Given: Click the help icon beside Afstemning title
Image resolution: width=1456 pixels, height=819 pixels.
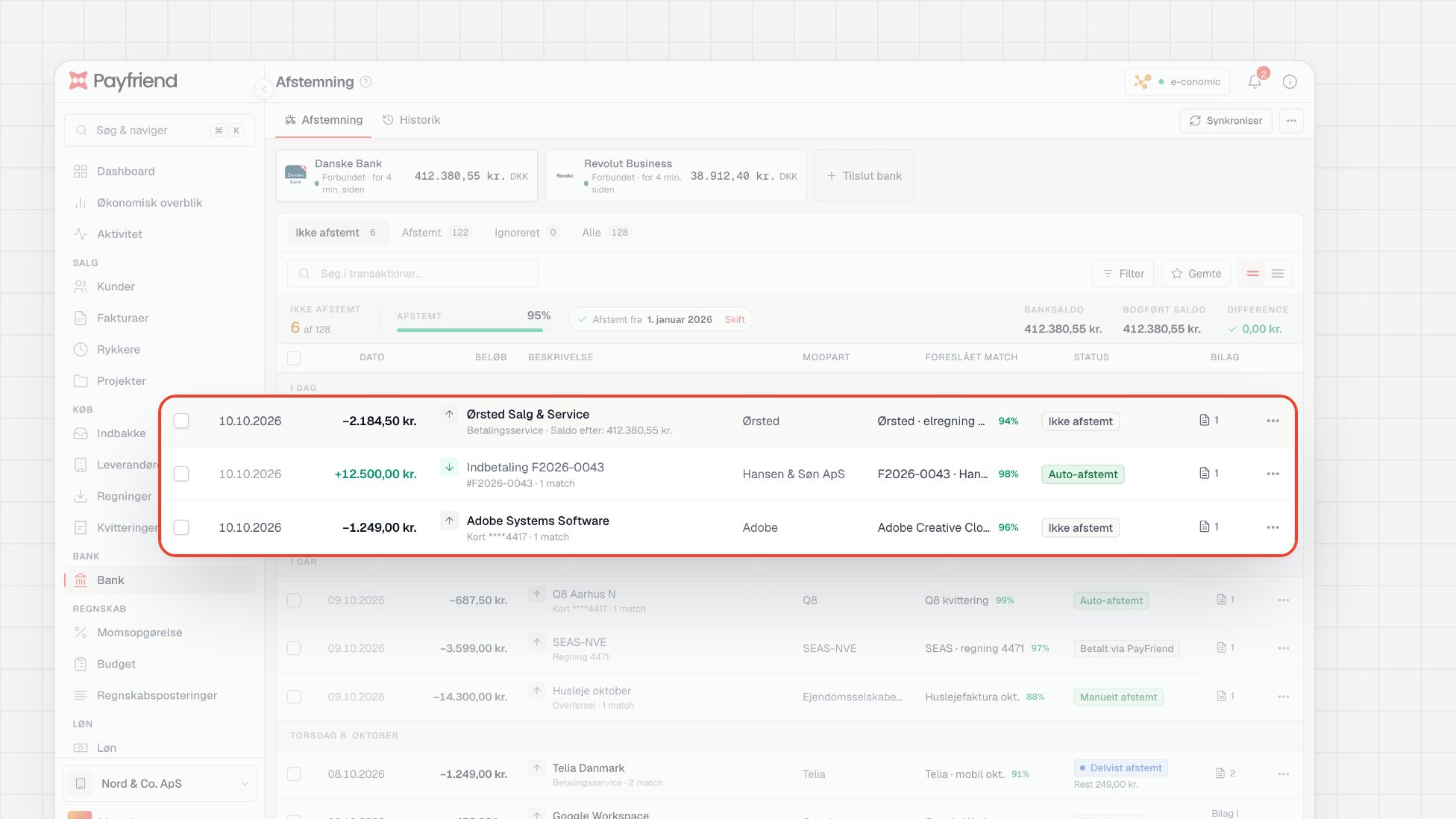Looking at the screenshot, I should [x=365, y=82].
